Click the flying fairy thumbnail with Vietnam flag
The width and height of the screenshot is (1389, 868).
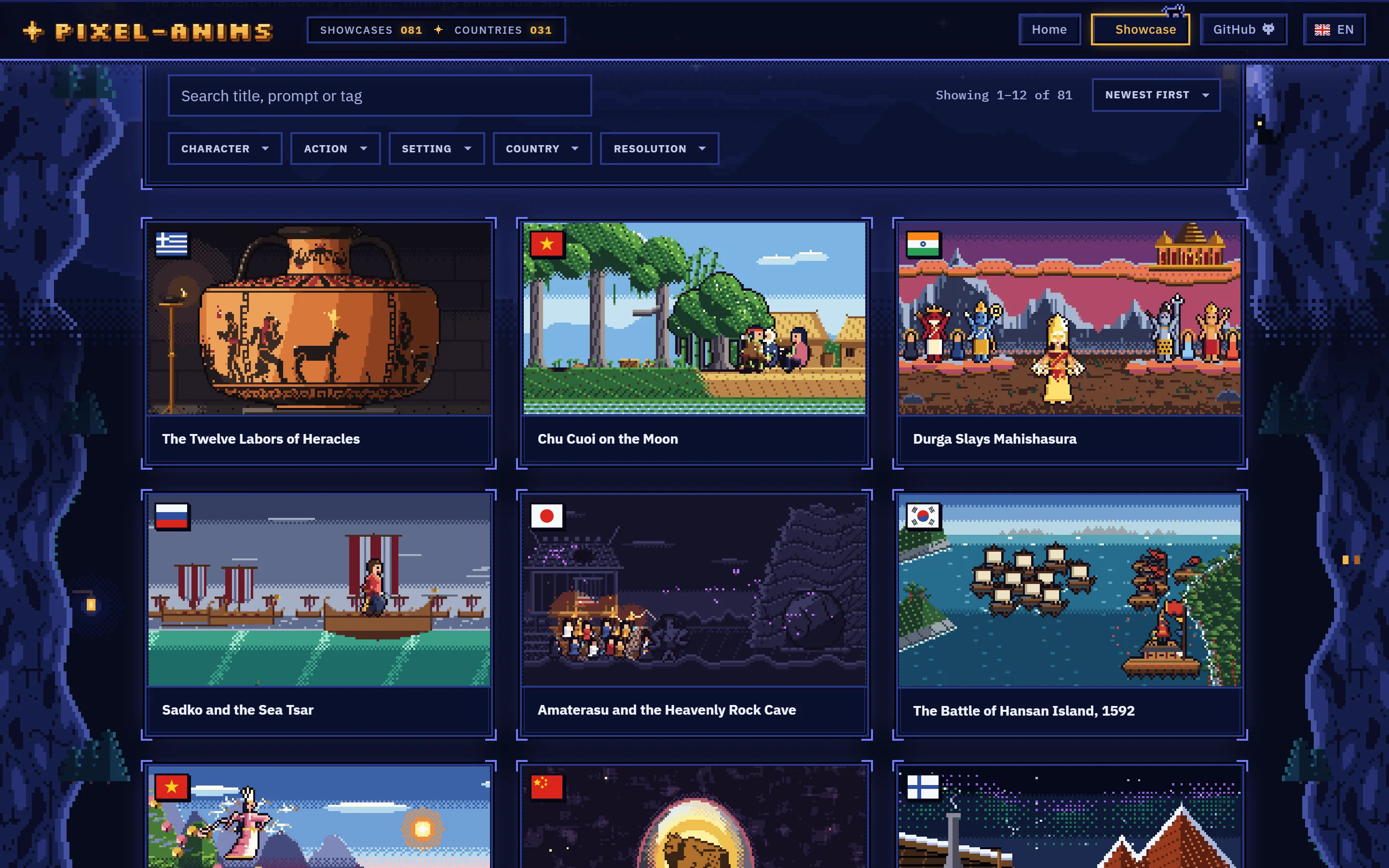coord(319,817)
